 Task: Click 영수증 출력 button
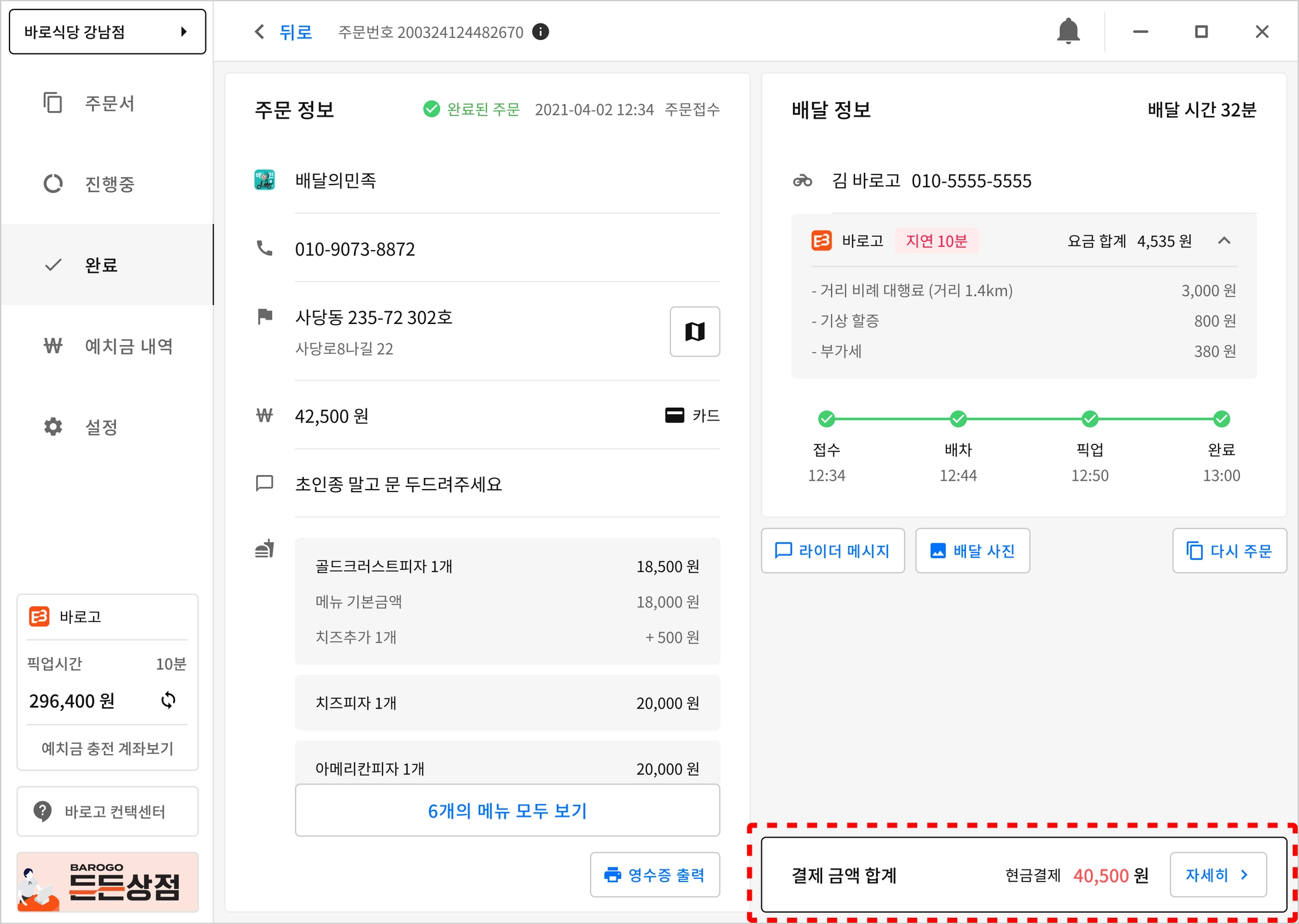click(x=655, y=875)
